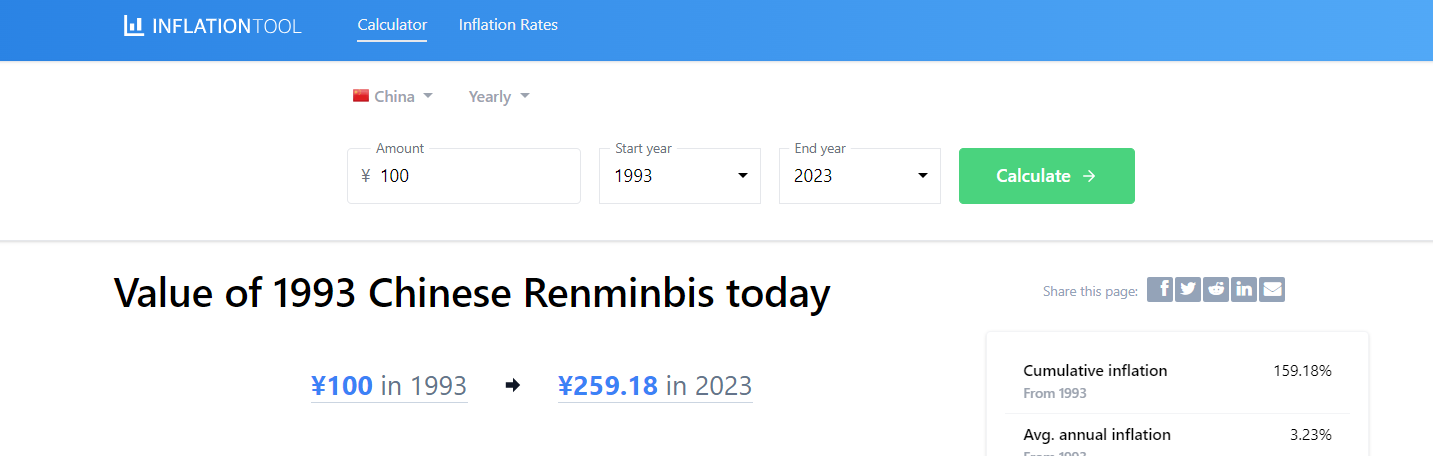Open the Start year dropdown showing 1993

click(680, 176)
